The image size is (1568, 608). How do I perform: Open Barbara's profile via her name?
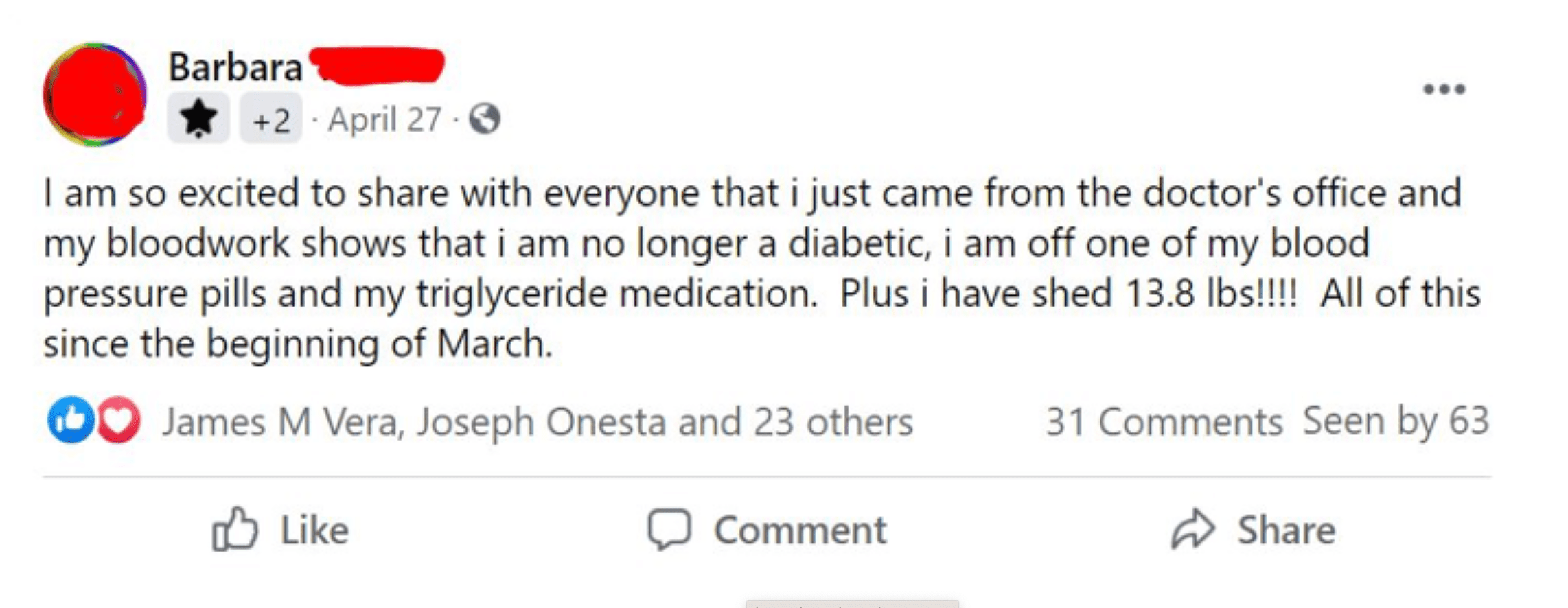tap(235, 67)
